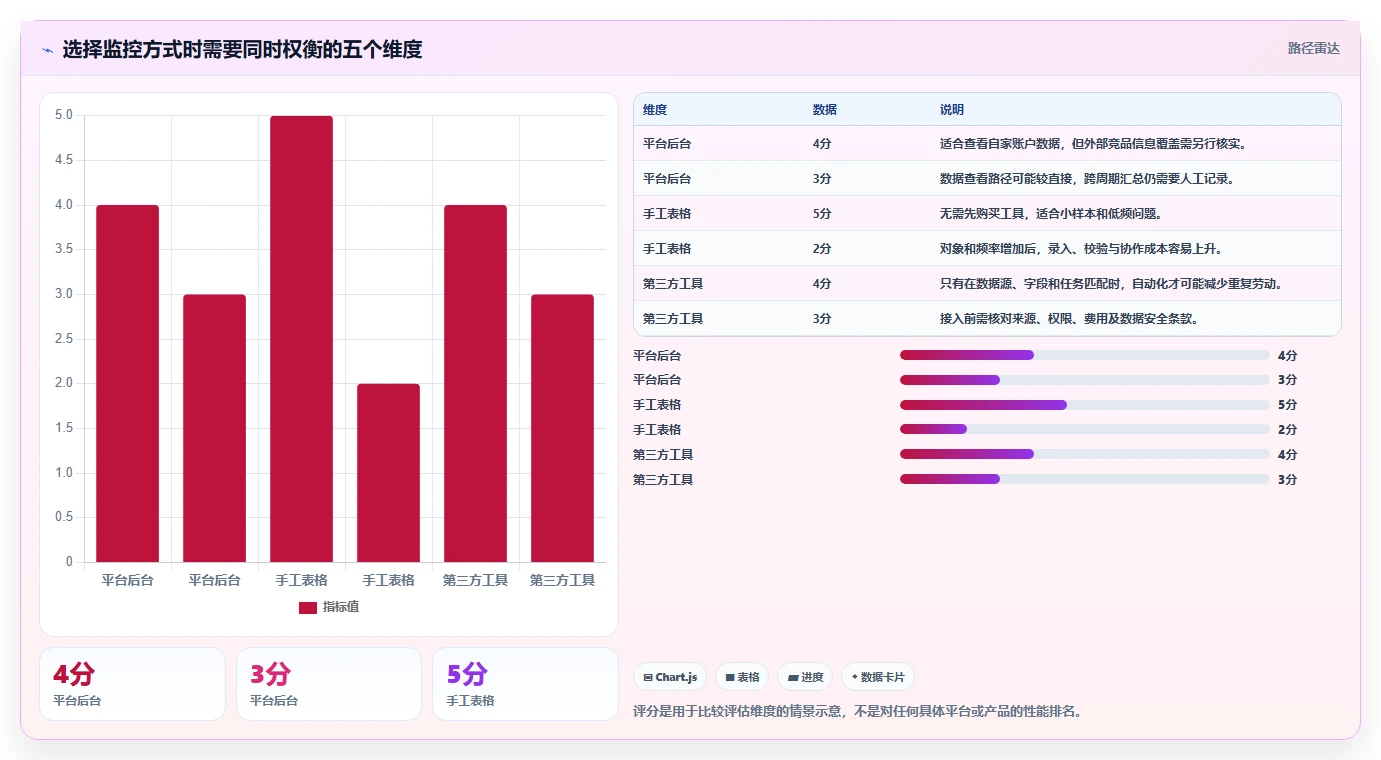Click the 进度 chip label
The image size is (1381, 760).
(x=812, y=678)
